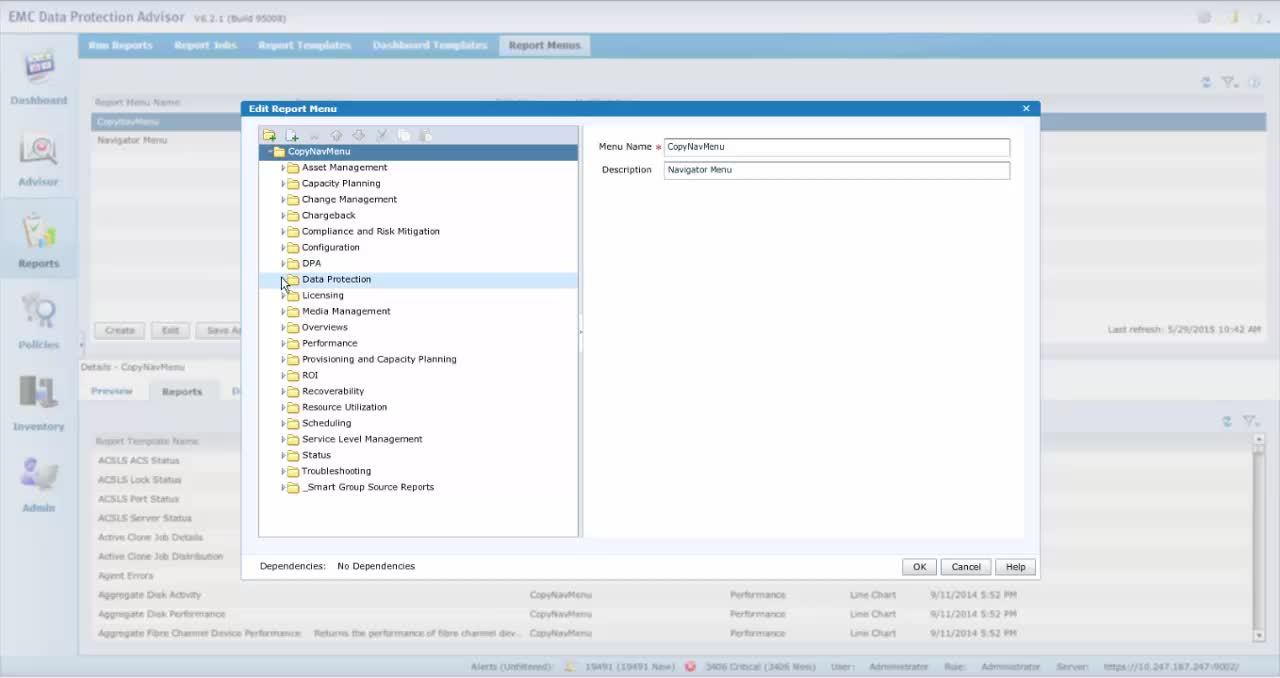Click the Description input field
This screenshot has width=1280, height=678.
click(x=837, y=170)
